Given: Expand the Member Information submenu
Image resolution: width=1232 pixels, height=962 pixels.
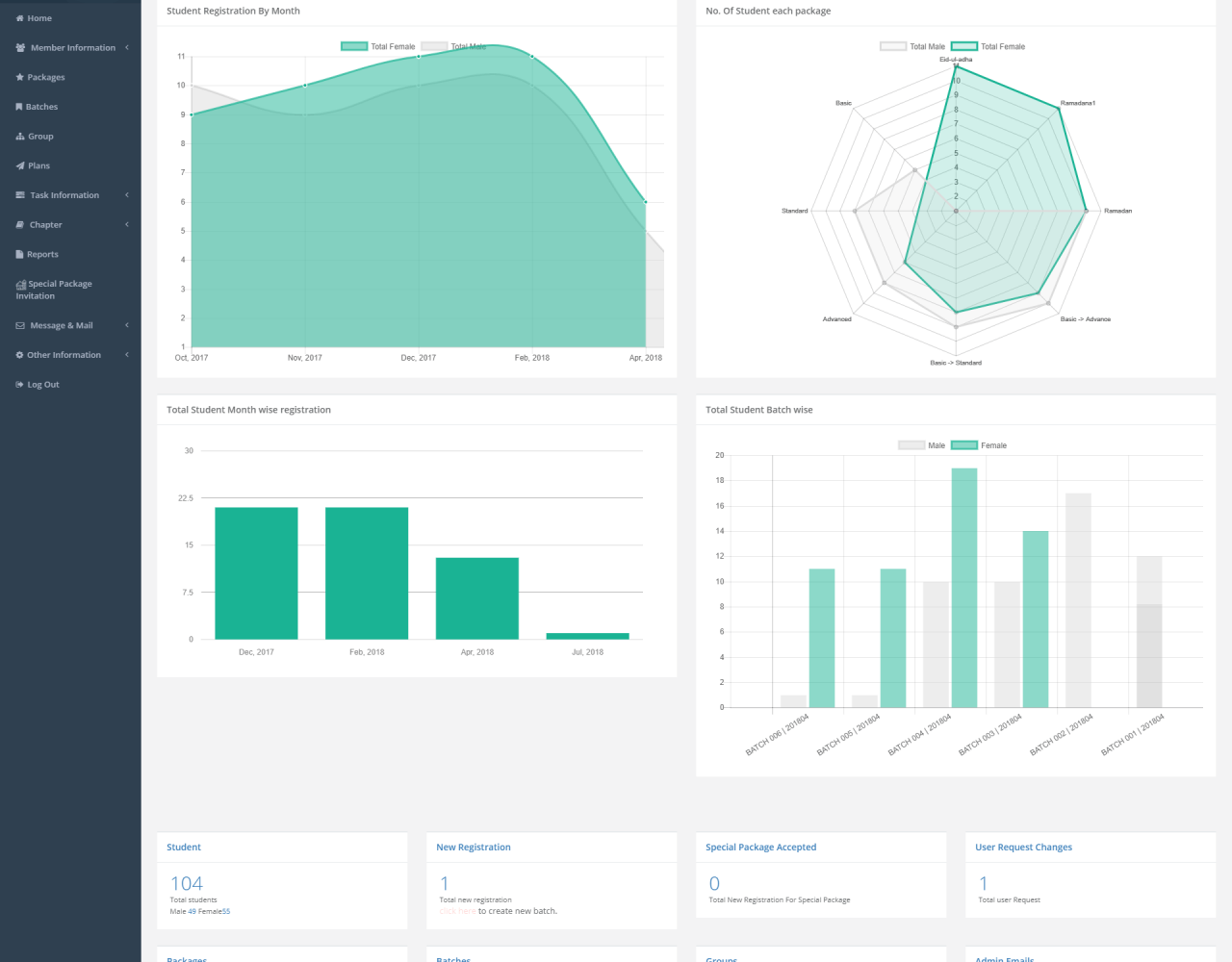Looking at the screenshot, I should tap(126, 47).
